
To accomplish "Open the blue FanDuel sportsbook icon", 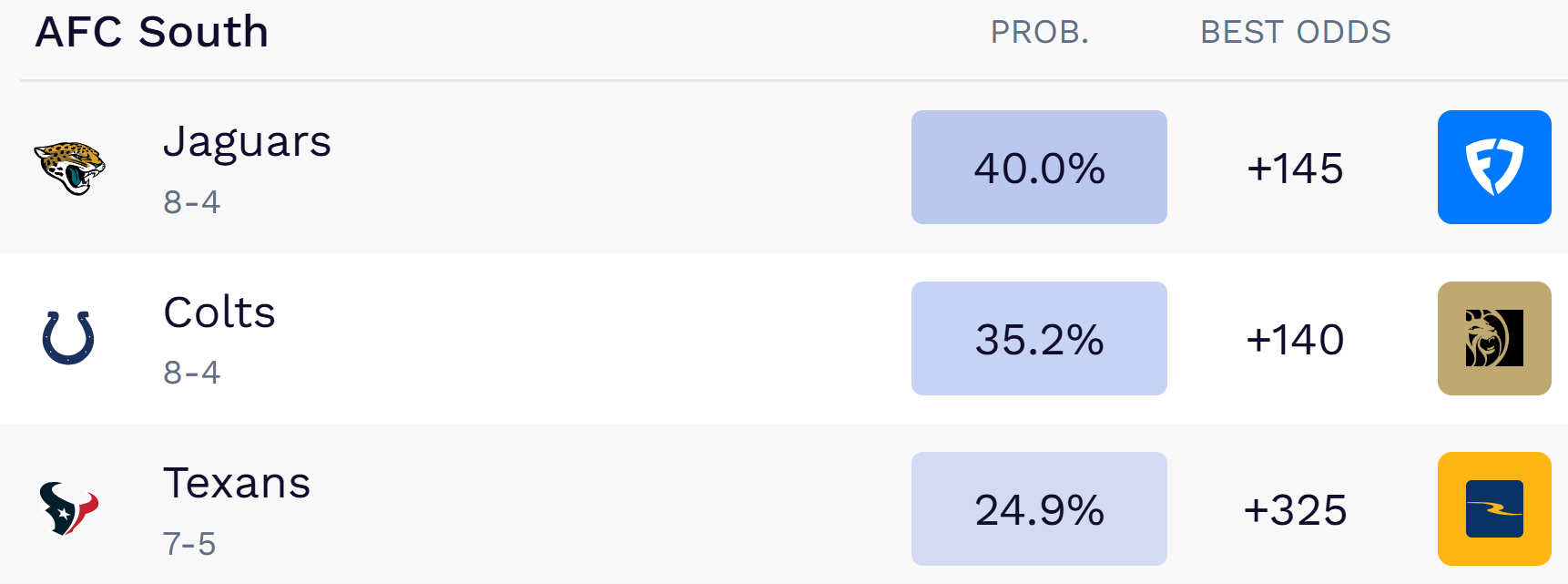I will (x=1493, y=168).
